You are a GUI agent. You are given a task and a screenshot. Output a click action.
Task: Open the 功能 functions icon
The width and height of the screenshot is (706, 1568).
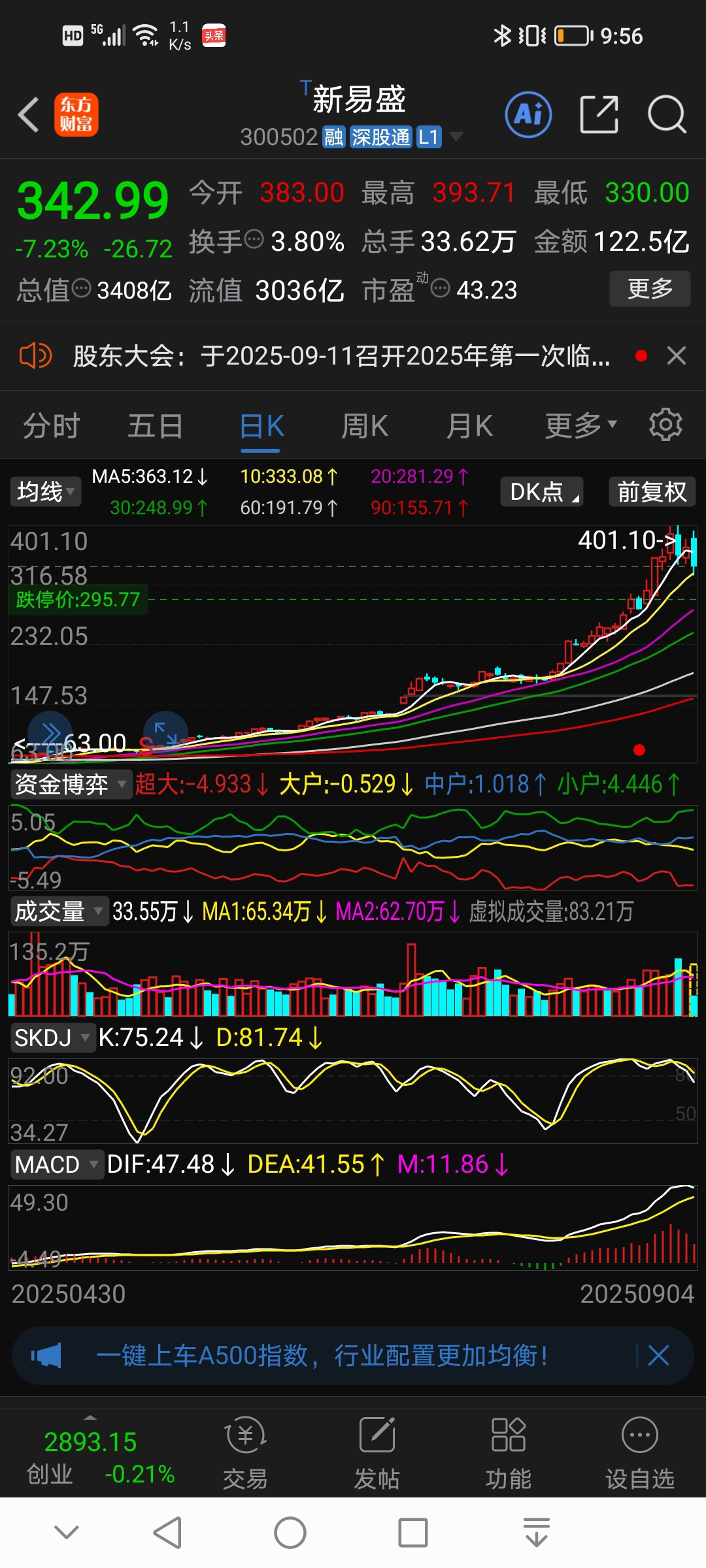(x=509, y=1454)
